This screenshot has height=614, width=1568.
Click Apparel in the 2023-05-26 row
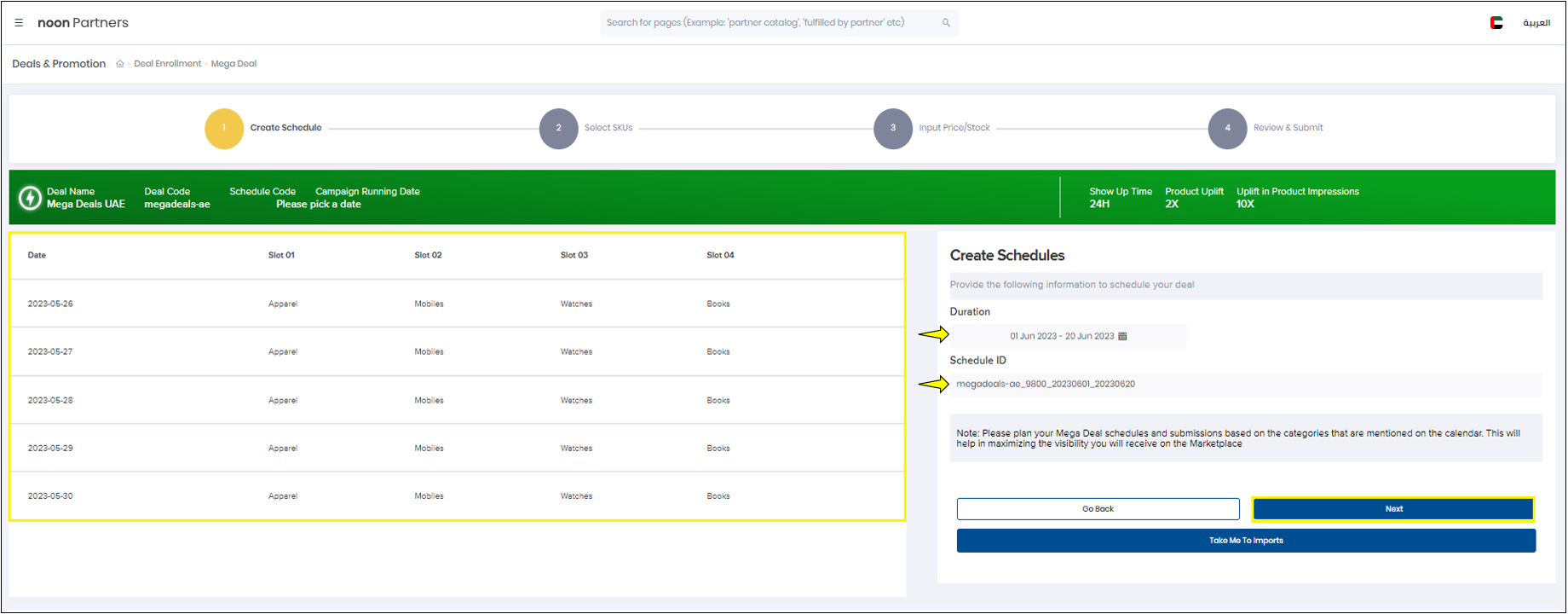point(283,304)
